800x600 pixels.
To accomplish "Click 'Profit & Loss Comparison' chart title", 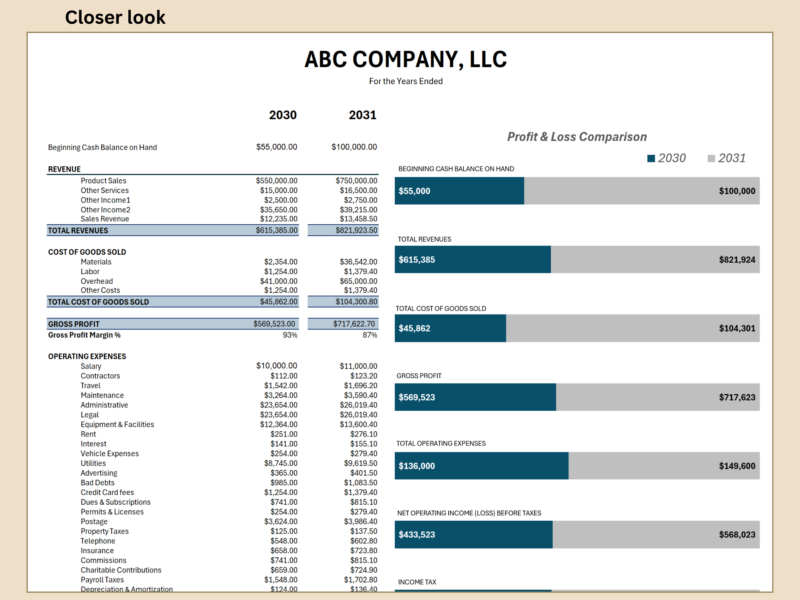I will pos(577,137).
